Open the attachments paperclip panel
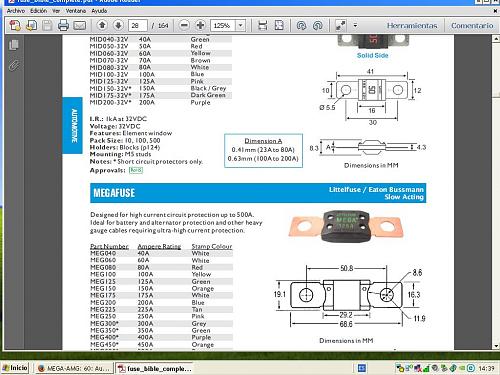The image size is (500, 375). click(x=14, y=65)
